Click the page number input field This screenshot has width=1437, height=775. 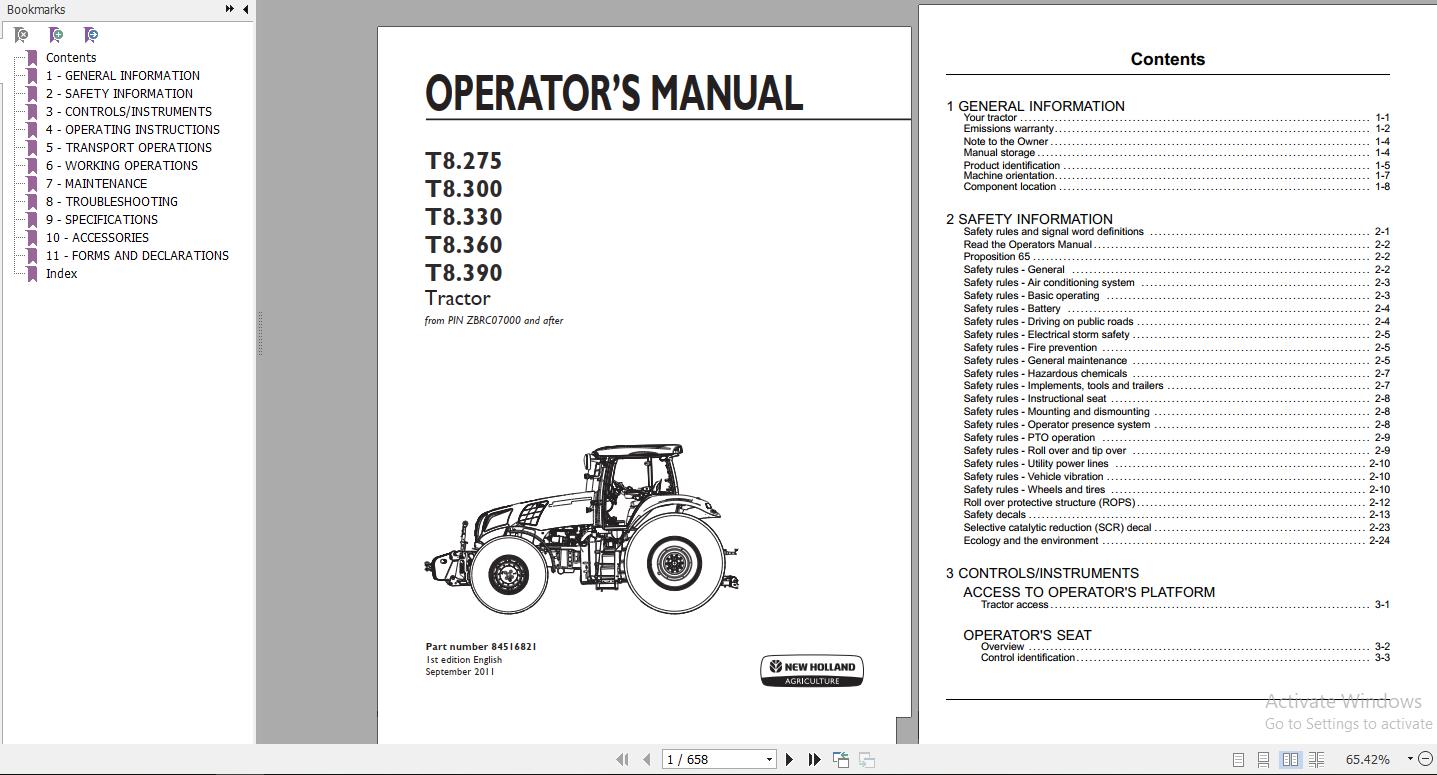(x=712, y=760)
